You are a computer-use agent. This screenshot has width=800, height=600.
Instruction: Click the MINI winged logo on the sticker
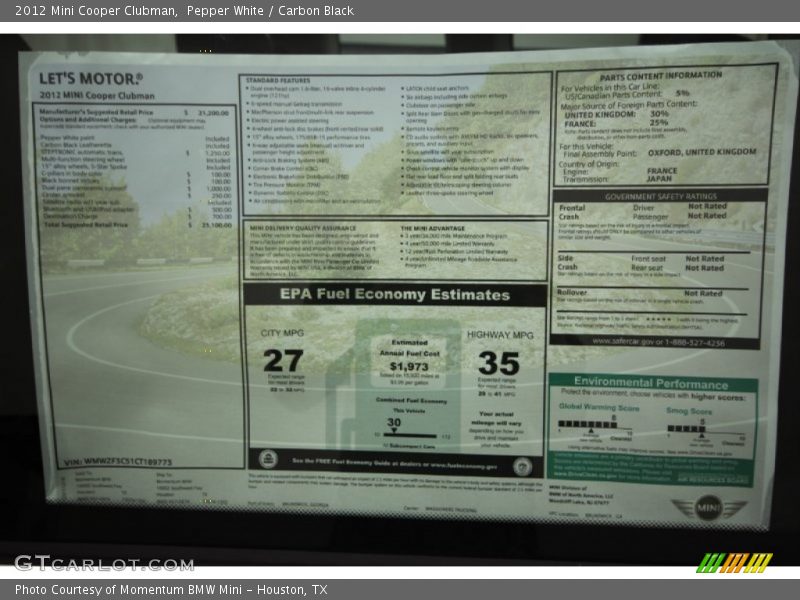(x=708, y=508)
